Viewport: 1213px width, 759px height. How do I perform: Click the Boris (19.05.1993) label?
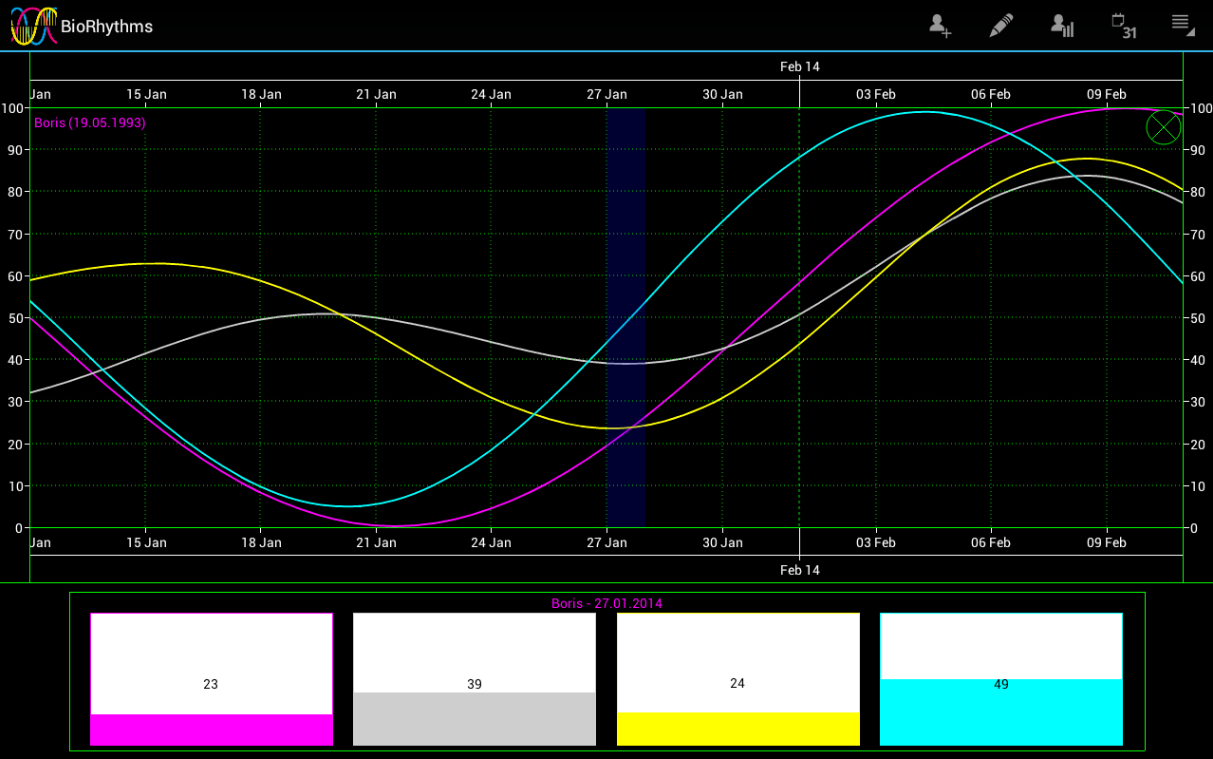(90, 123)
